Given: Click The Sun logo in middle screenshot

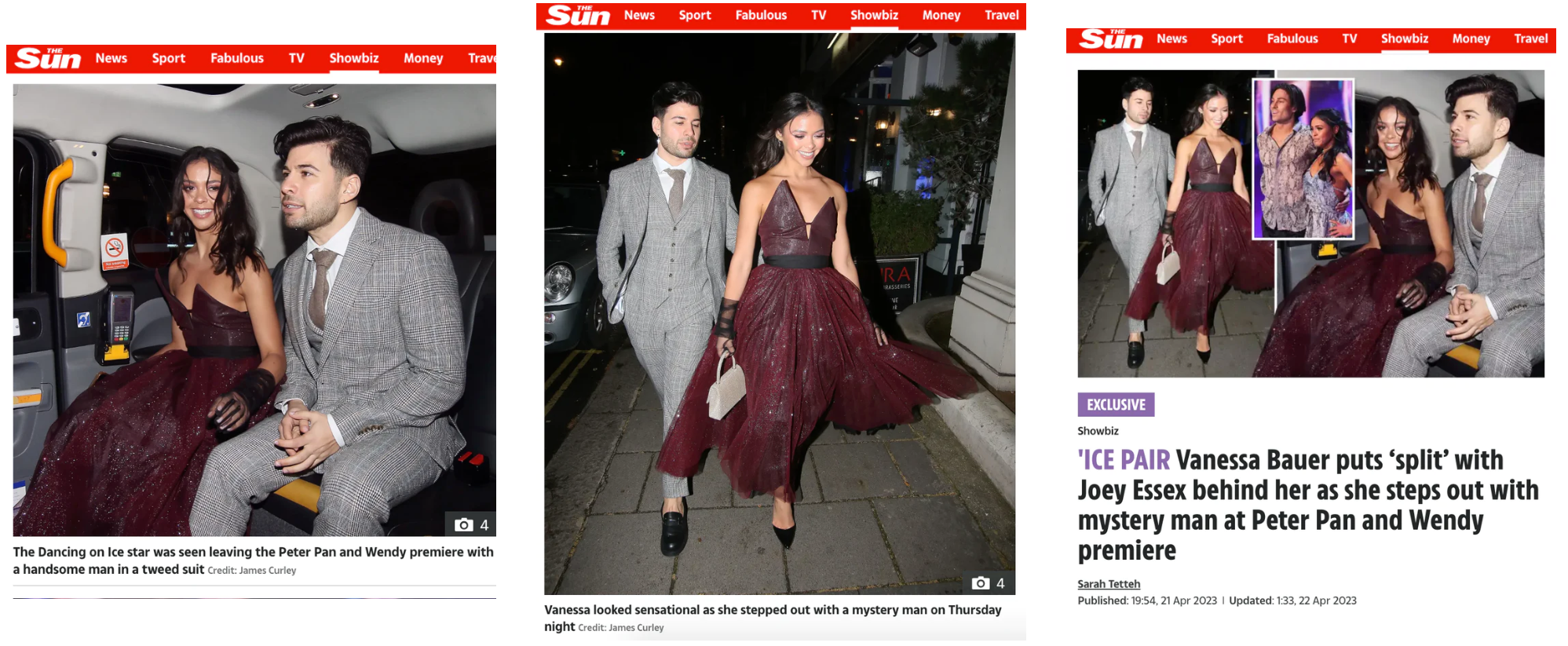Looking at the screenshot, I should 579,15.
